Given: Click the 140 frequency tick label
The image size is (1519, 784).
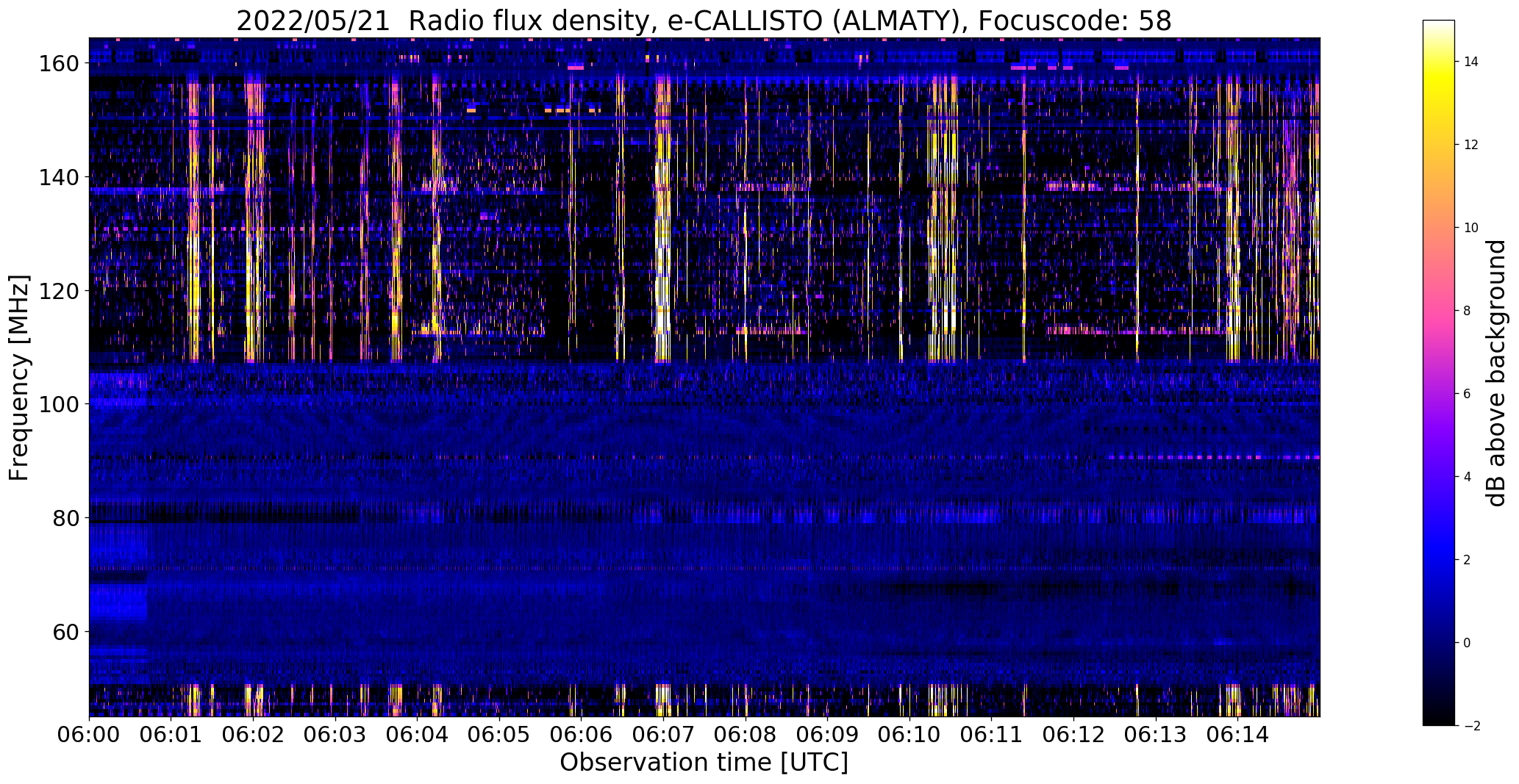Looking at the screenshot, I should (x=58, y=177).
